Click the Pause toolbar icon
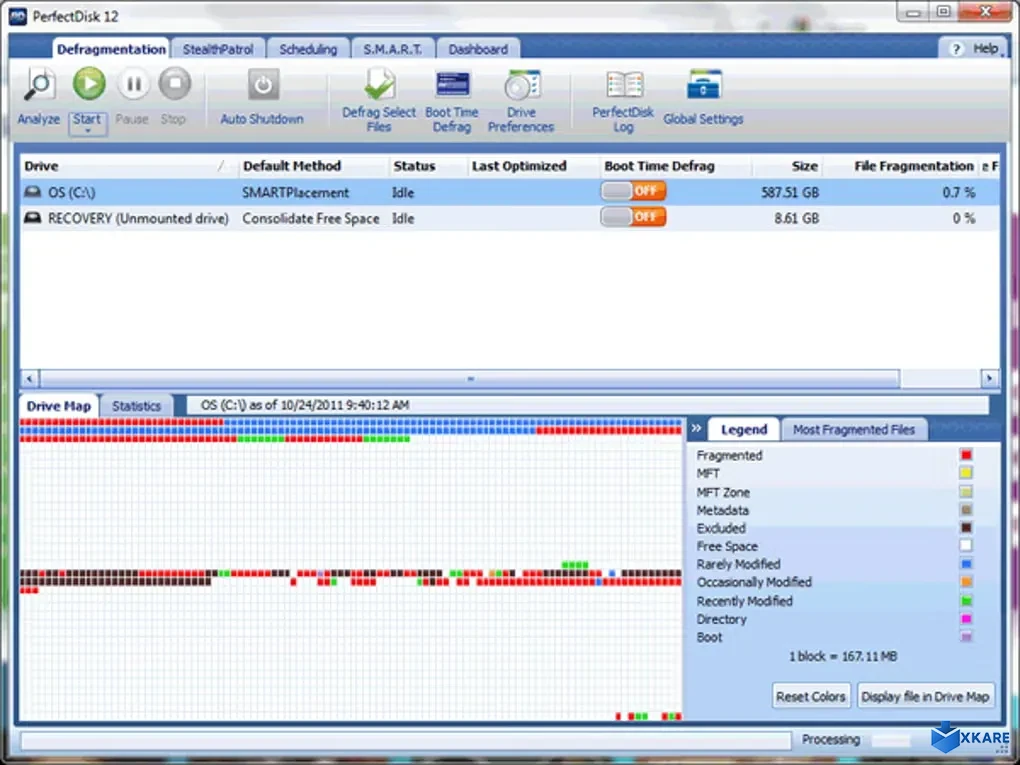The width and height of the screenshot is (1020, 765). pos(133,84)
